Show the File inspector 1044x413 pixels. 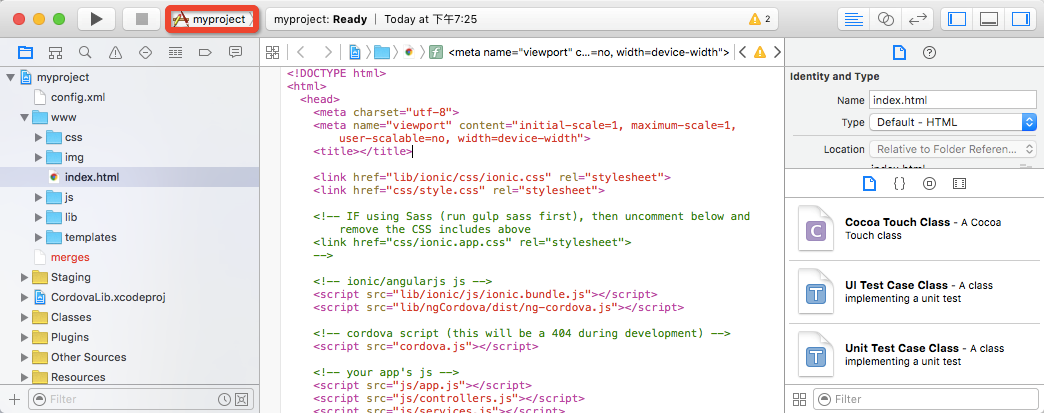pos(899,53)
